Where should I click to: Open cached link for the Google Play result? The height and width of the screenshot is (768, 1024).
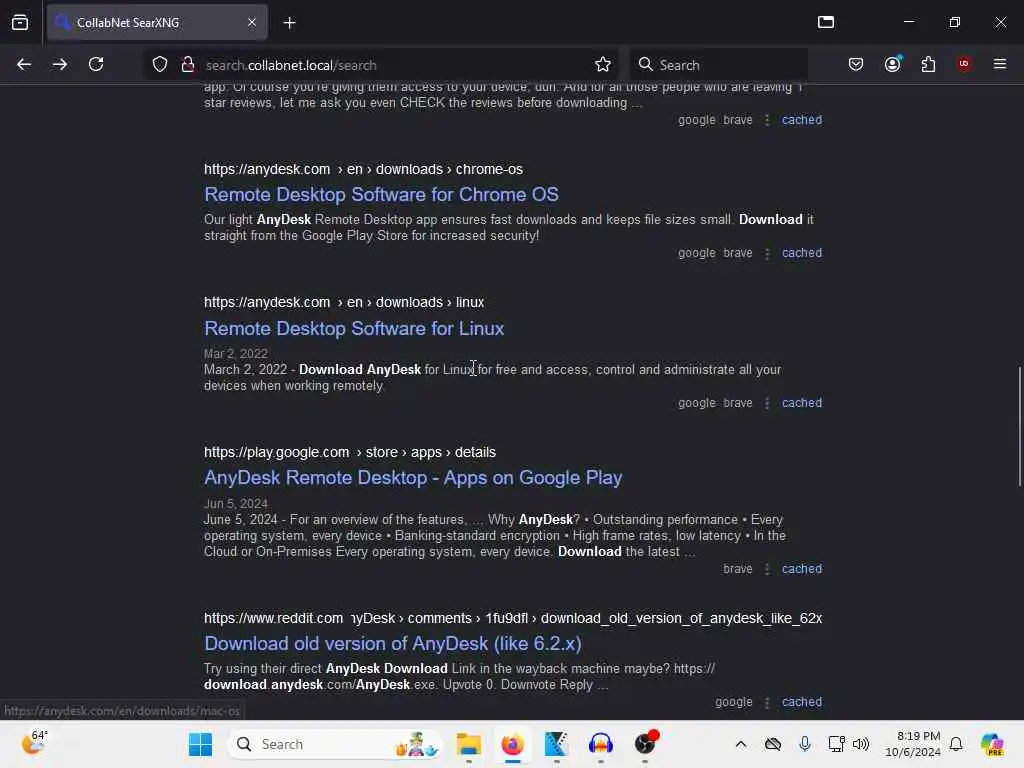(x=802, y=569)
